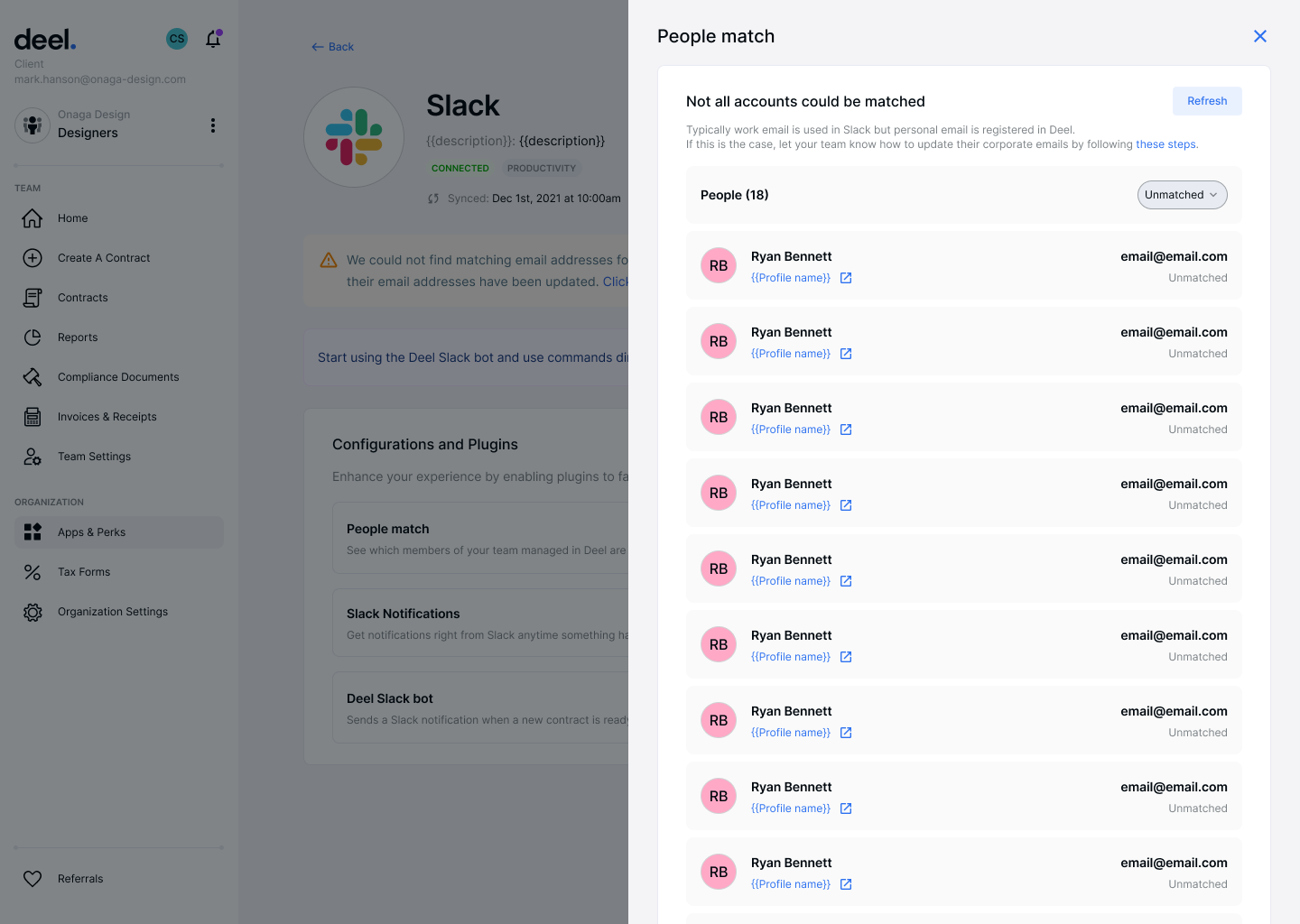Switch to Organization Settings
Viewport: 1300px width, 924px height.
coord(112,611)
